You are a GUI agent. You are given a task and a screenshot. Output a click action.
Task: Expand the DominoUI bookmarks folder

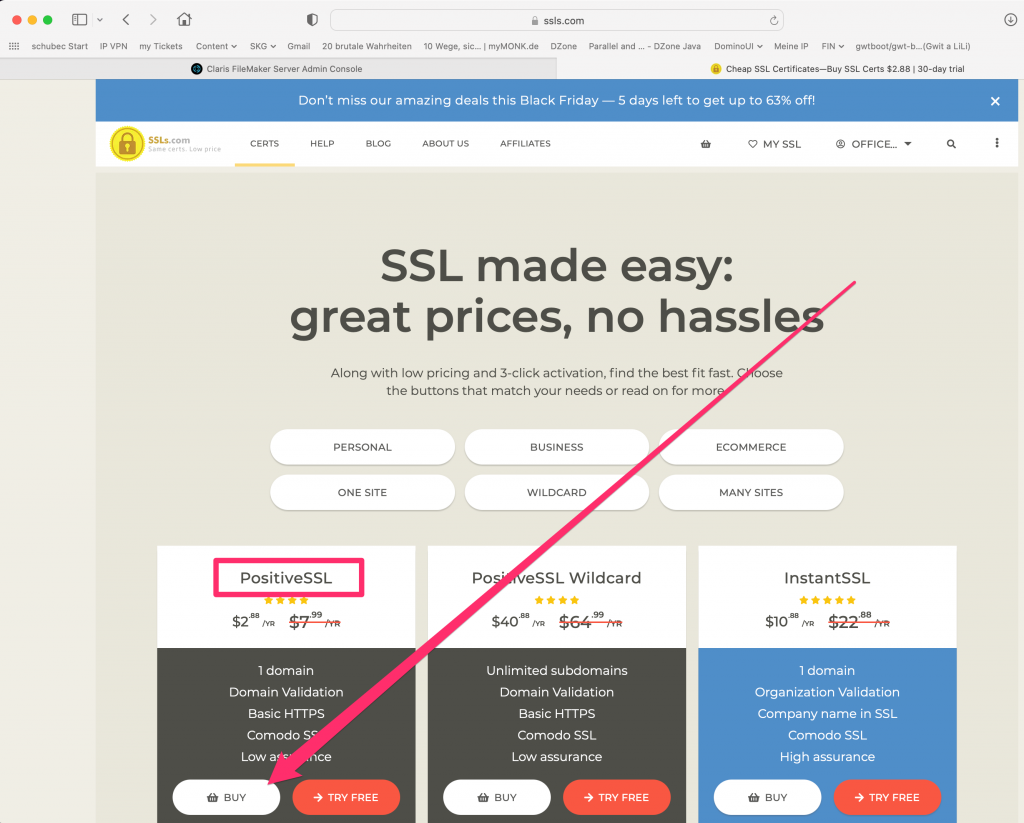[738, 46]
